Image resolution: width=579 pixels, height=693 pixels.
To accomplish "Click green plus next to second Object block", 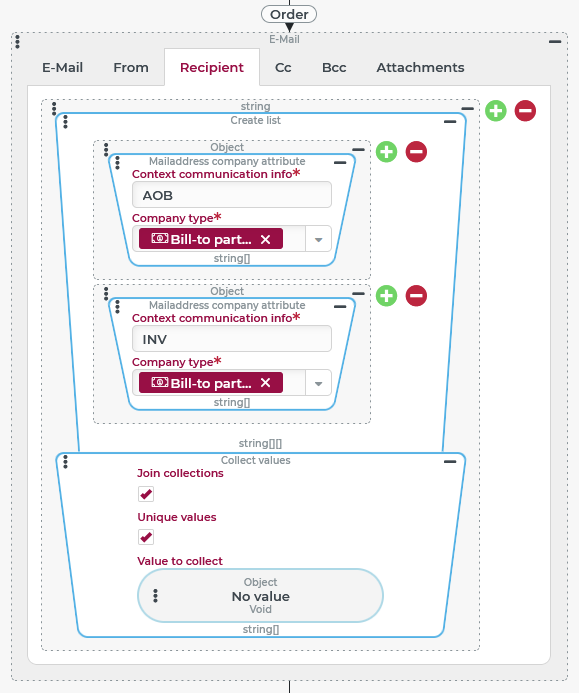I will point(387,296).
